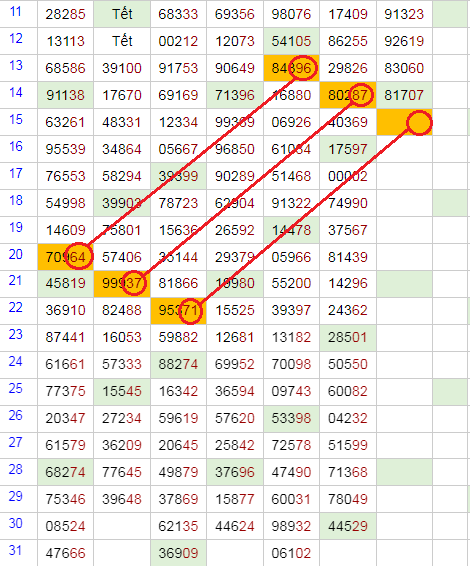Screen dimensions: 470x566
Task: Click the cell 91323 in row 11
Action: (x=404, y=14)
